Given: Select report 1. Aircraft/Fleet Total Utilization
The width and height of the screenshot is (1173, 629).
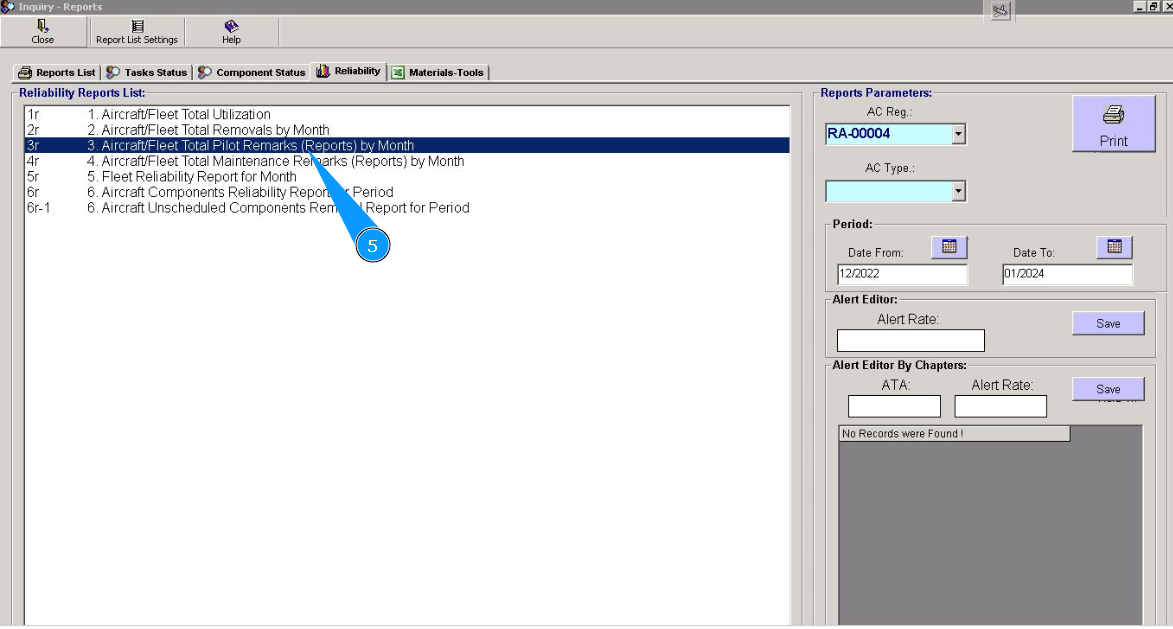Looking at the screenshot, I should tap(408, 114).
